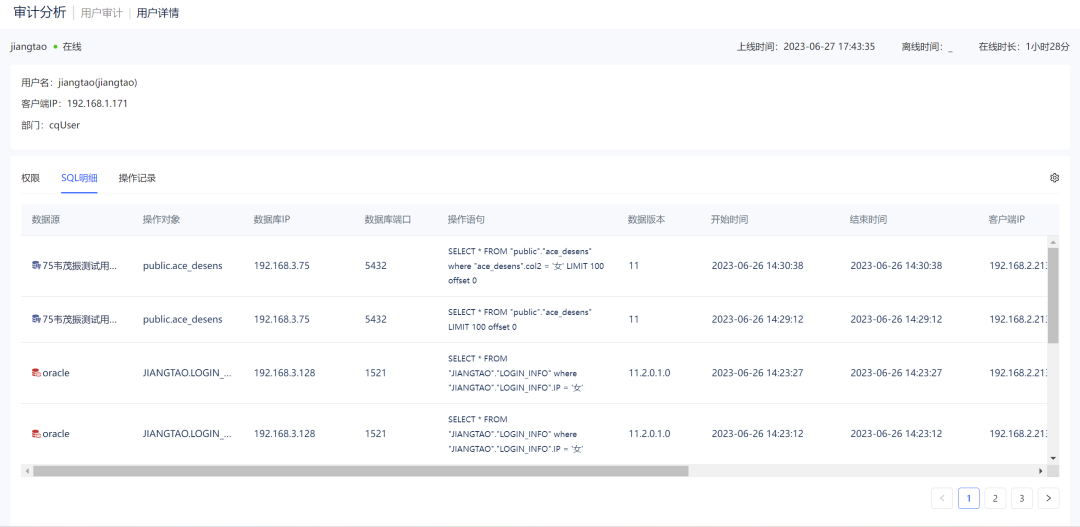Viewport: 1080px width, 527px height.
Task: Select the SQL明细 tab
Action: click(79, 178)
